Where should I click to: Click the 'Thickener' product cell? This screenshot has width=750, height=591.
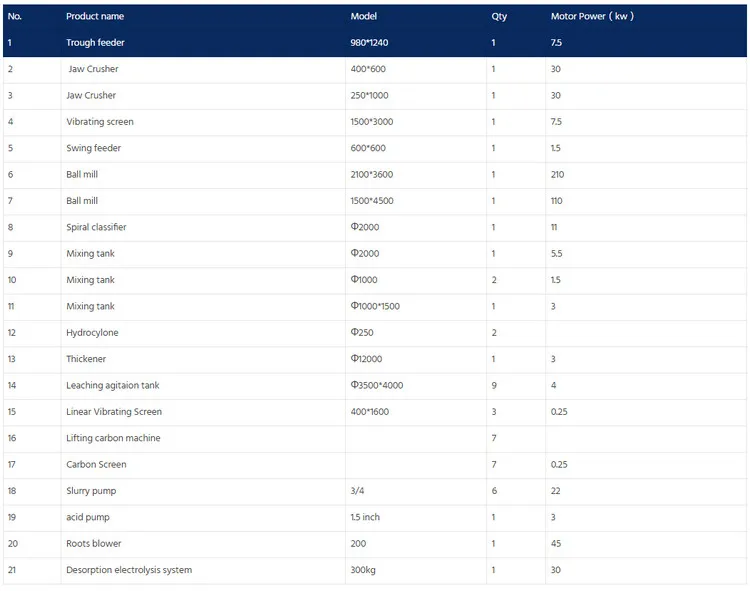click(86, 359)
